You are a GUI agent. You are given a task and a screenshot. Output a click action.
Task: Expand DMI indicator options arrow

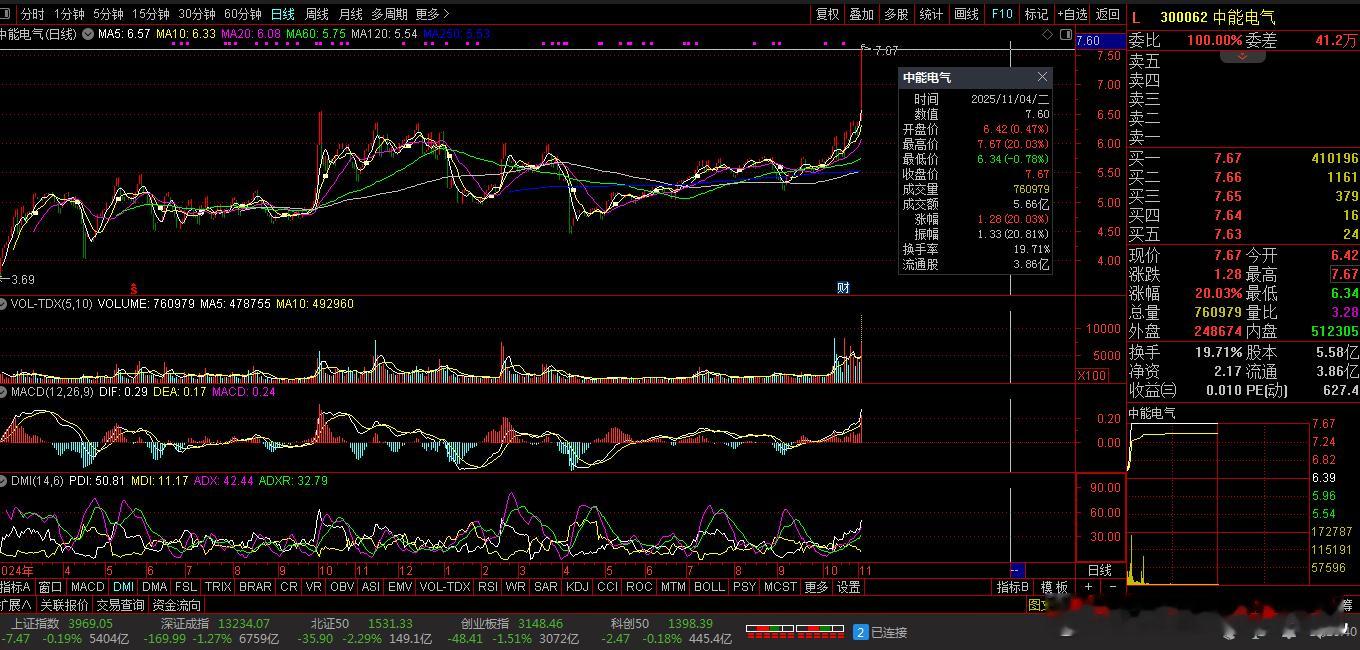pos(4,481)
